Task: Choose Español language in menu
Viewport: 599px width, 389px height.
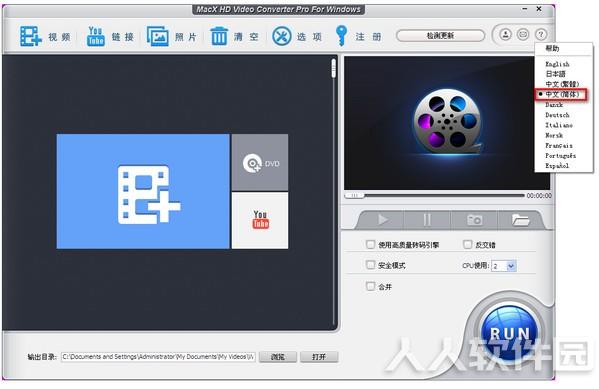Action: coord(557,165)
